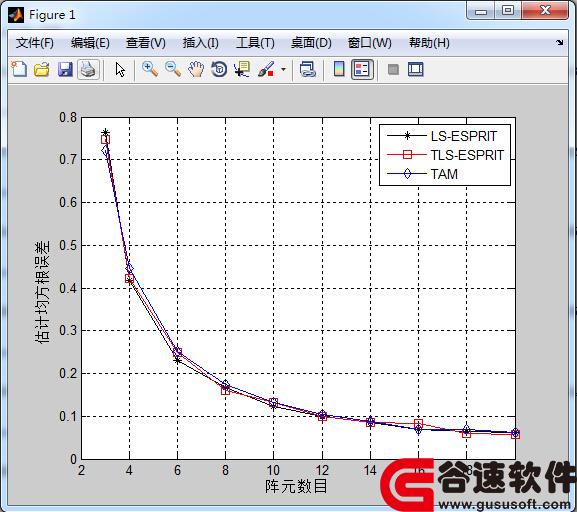
Task: Create a new figure with New icon
Action: 19,69
